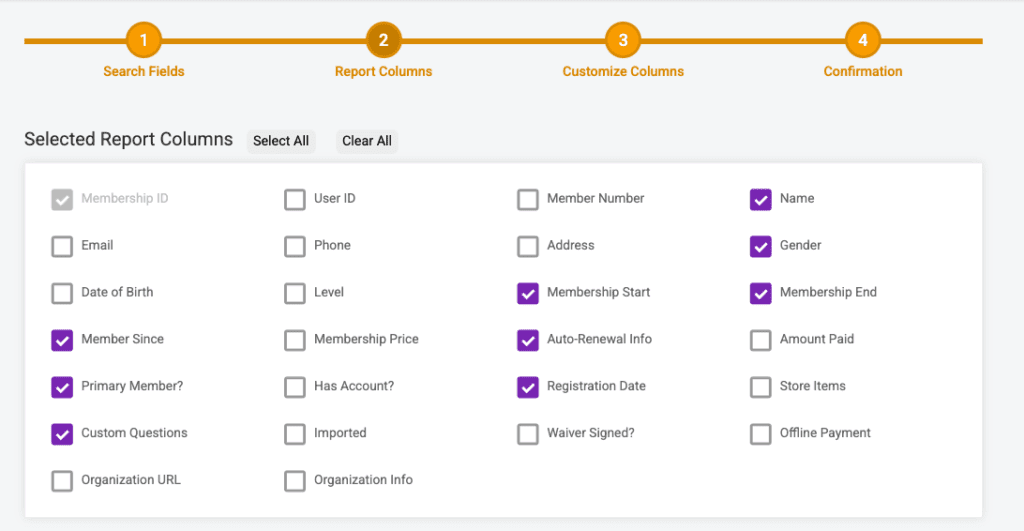The height and width of the screenshot is (531, 1024).
Task: Click the Customize Columns step label
Action: (x=623, y=72)
